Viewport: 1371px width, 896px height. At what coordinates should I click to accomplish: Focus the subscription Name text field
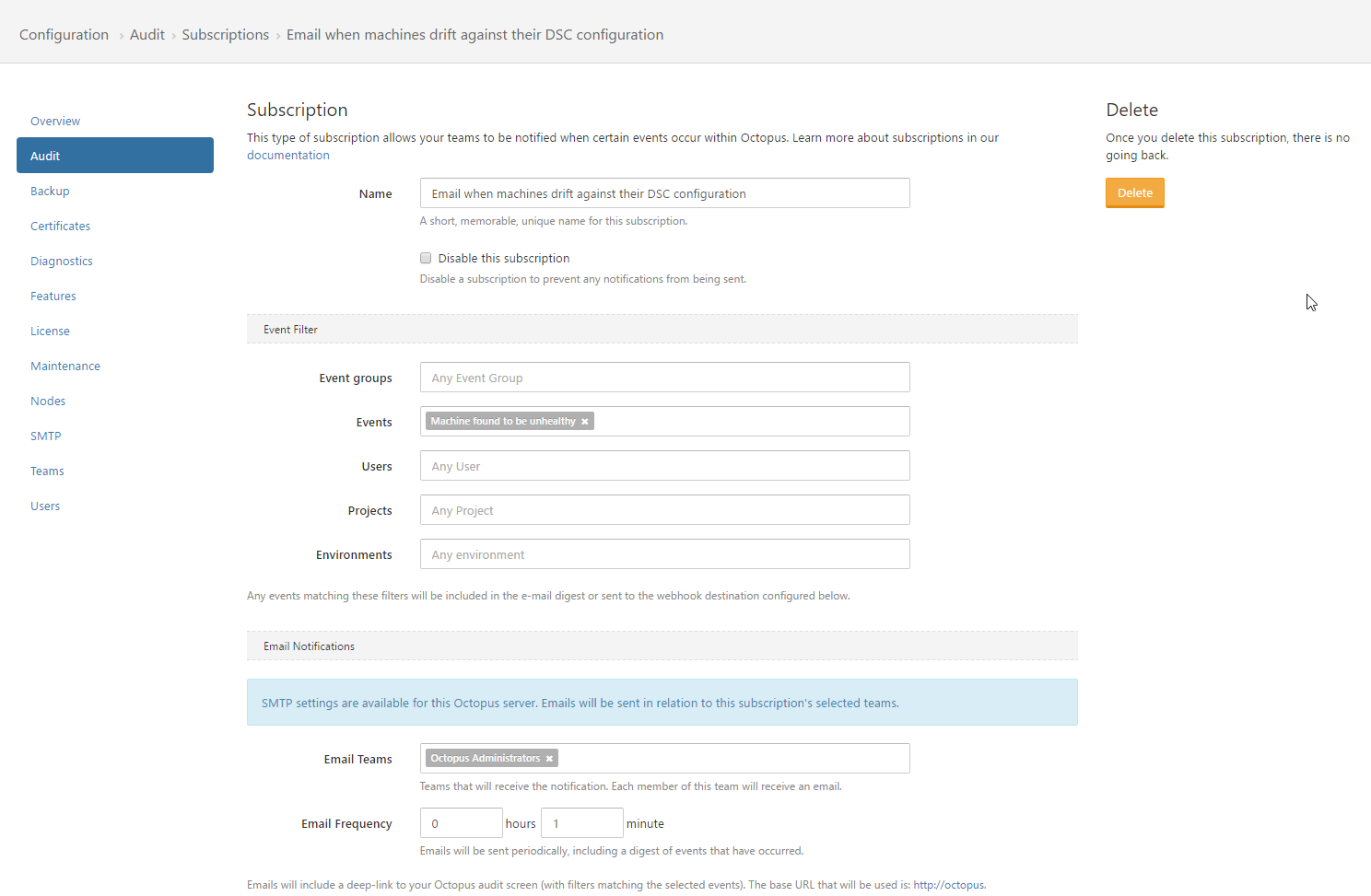pos(663,193)
